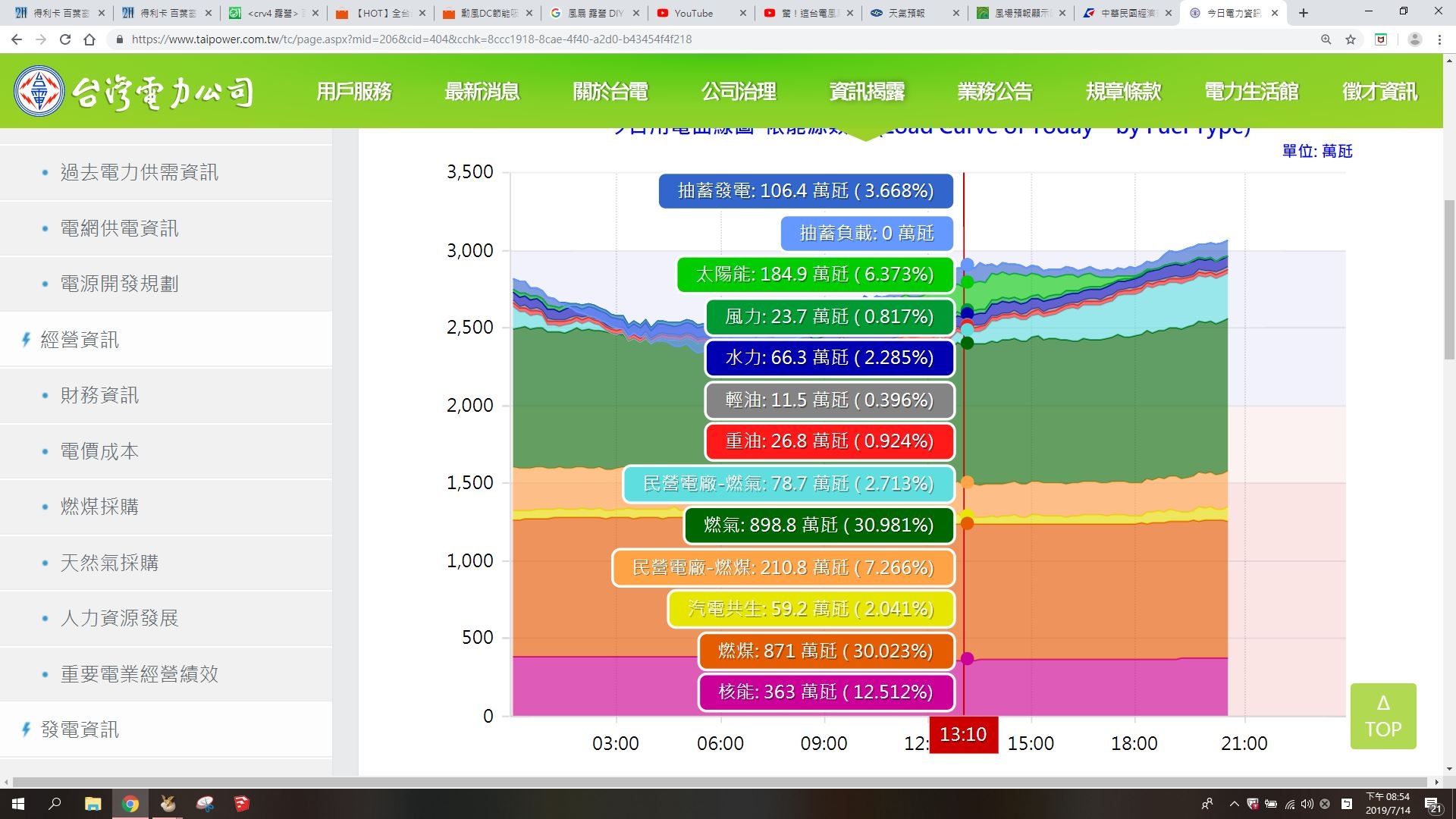1456x819 pixels.
Task: Open Chrome three-dot menu
Action: [x=1439, y=39]
